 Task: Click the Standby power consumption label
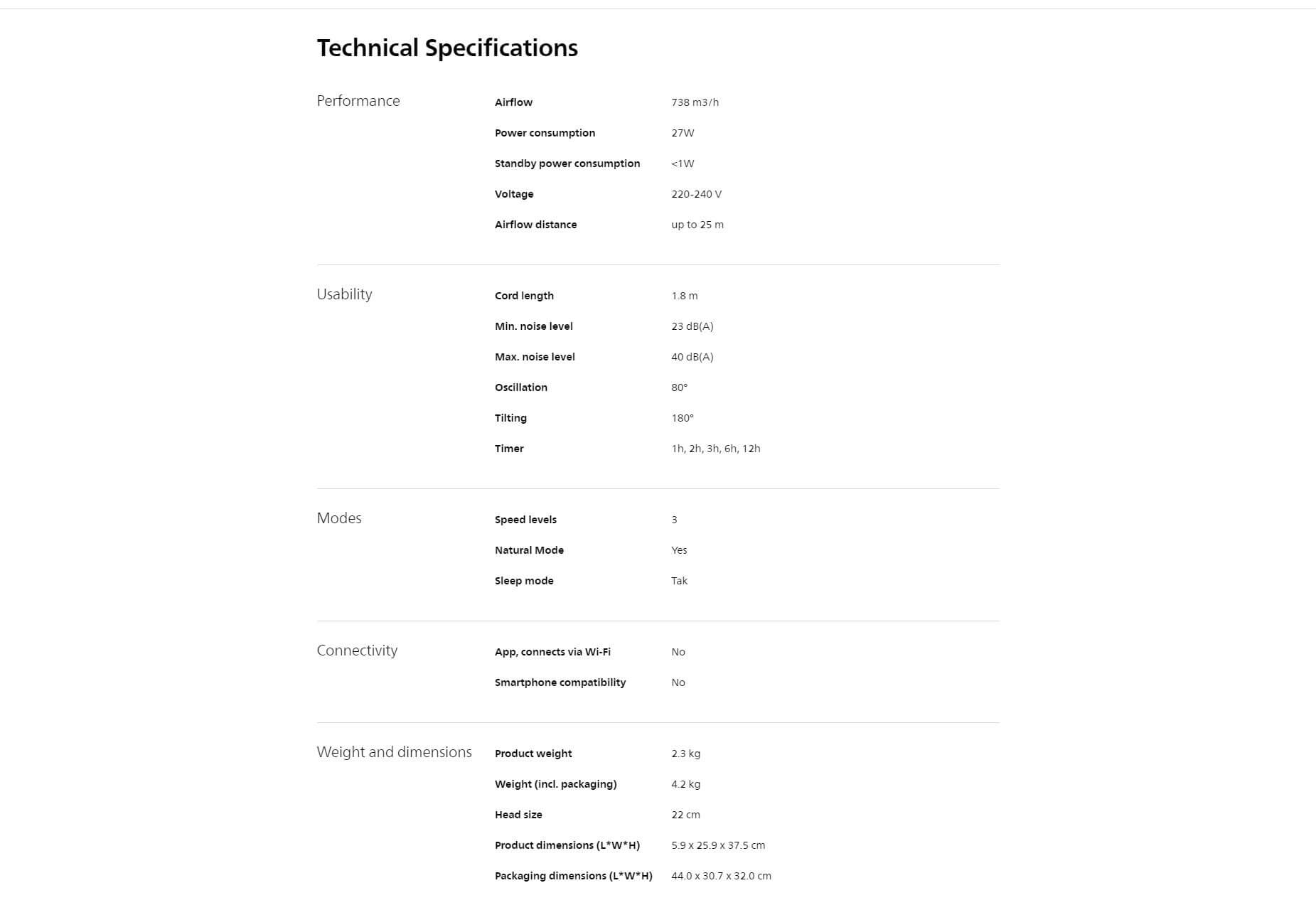coord(567,164)
